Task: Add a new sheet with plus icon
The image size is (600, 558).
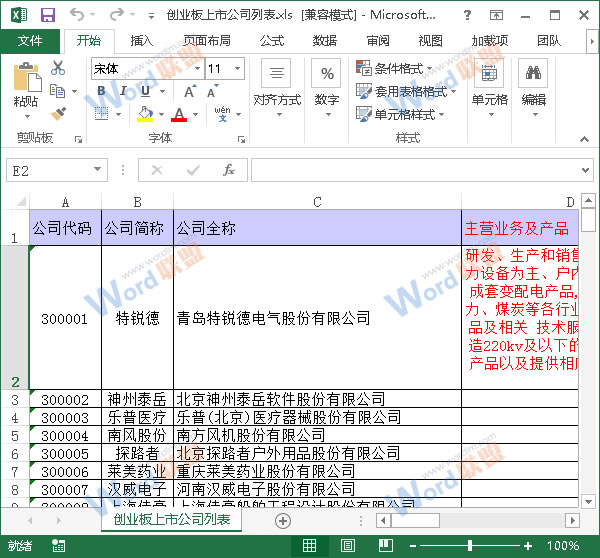Action: click(283, 521)
